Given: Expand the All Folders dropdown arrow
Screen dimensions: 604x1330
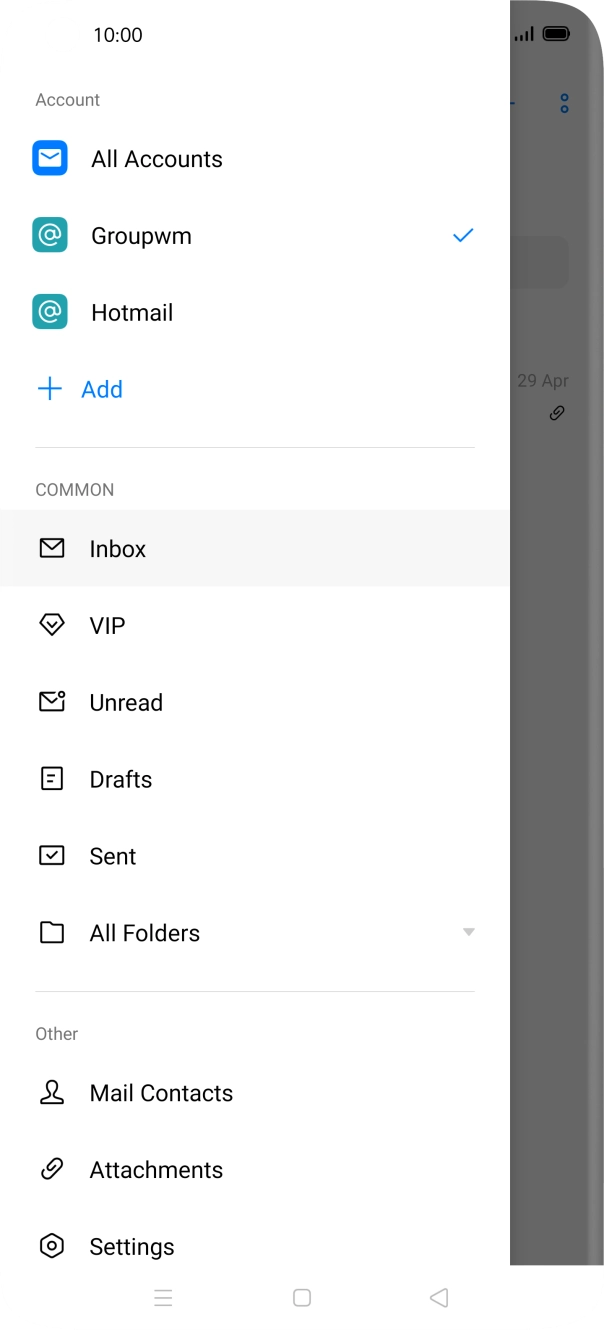Looking at the screenshot, I should (x=468, y=932).
